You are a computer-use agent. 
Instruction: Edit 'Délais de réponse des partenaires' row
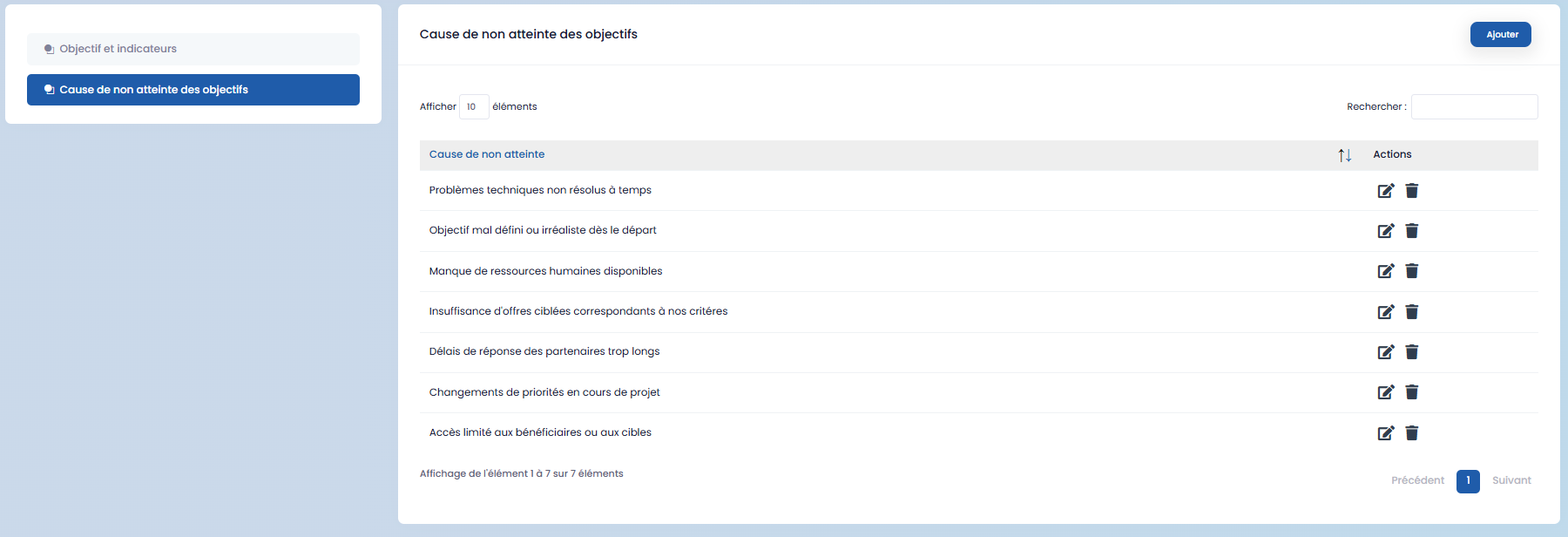pyautogui.click(x=1385, y=352)
